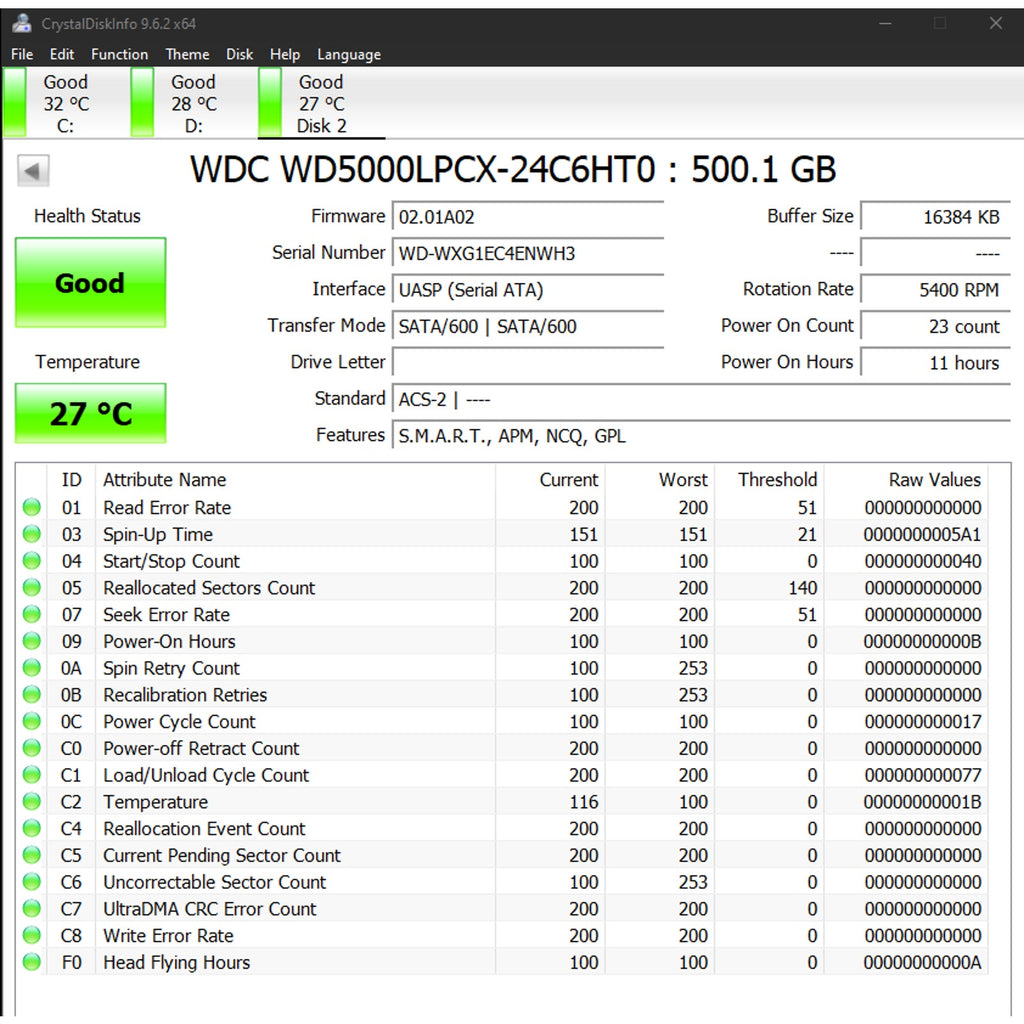Open the Disk menu

(239, 54)
